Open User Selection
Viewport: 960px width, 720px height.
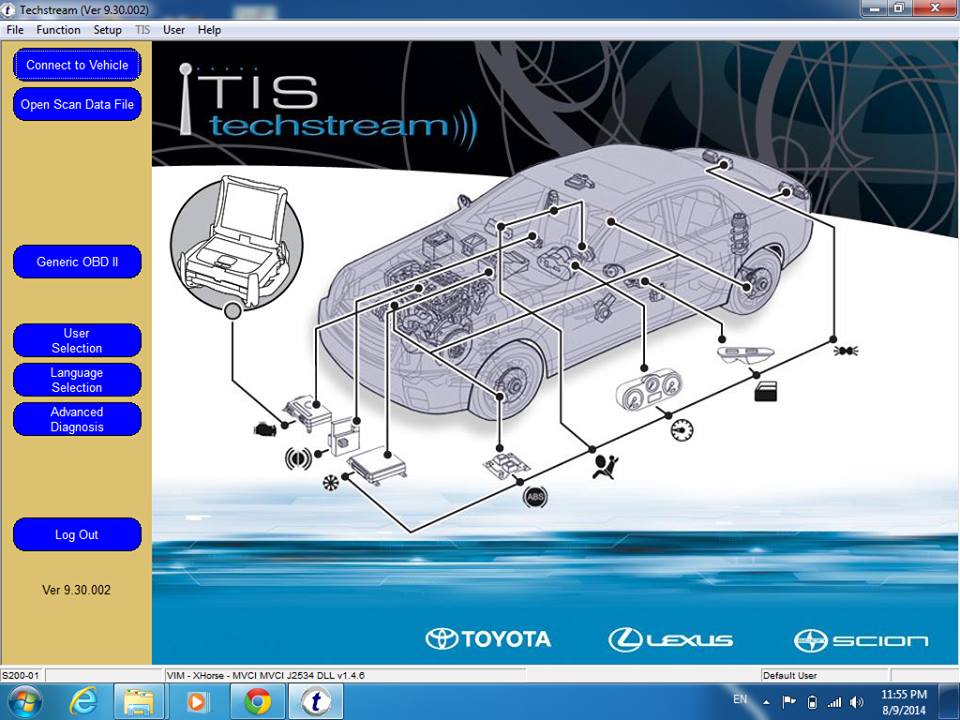pyautogui.click(x=77, y=340)
